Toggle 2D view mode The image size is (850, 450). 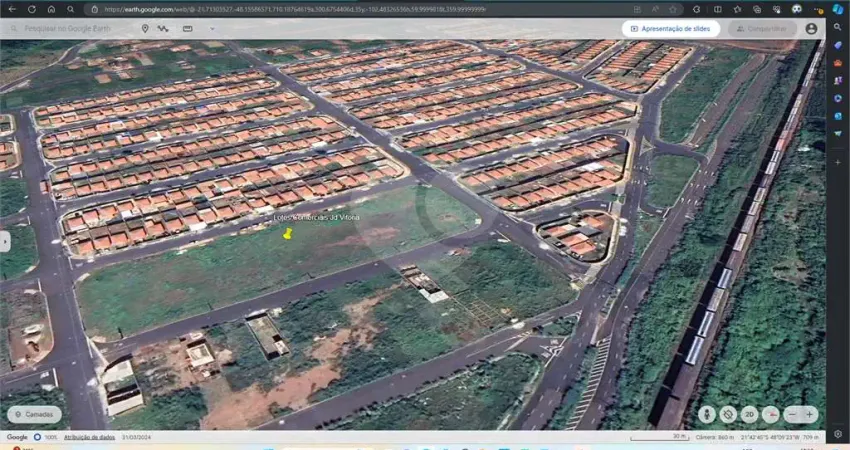point(749,414)
